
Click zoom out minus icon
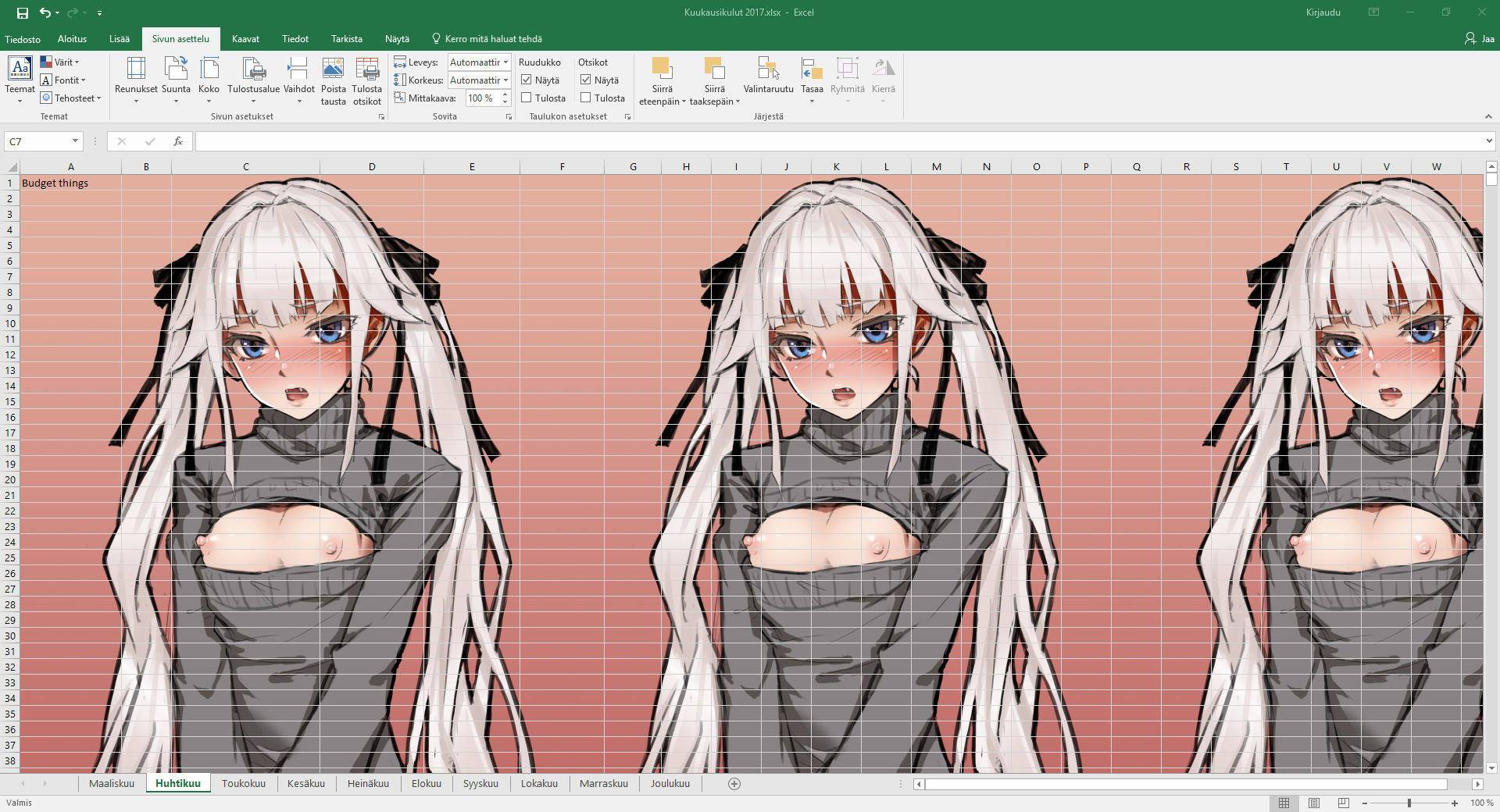[x=1365, y=803]
